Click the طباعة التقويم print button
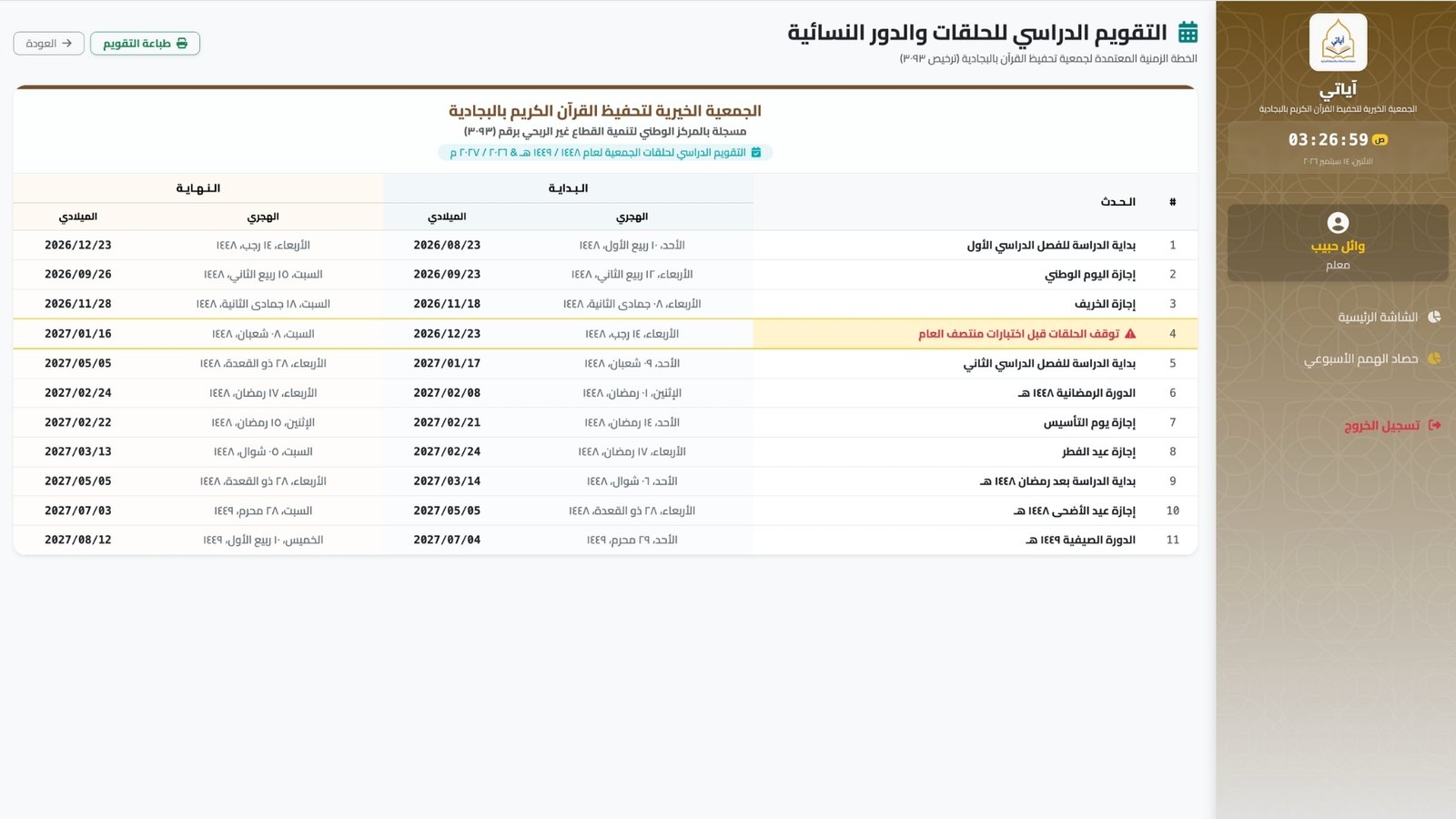Viewport: 1456px width, 819px height. (145, 44)
